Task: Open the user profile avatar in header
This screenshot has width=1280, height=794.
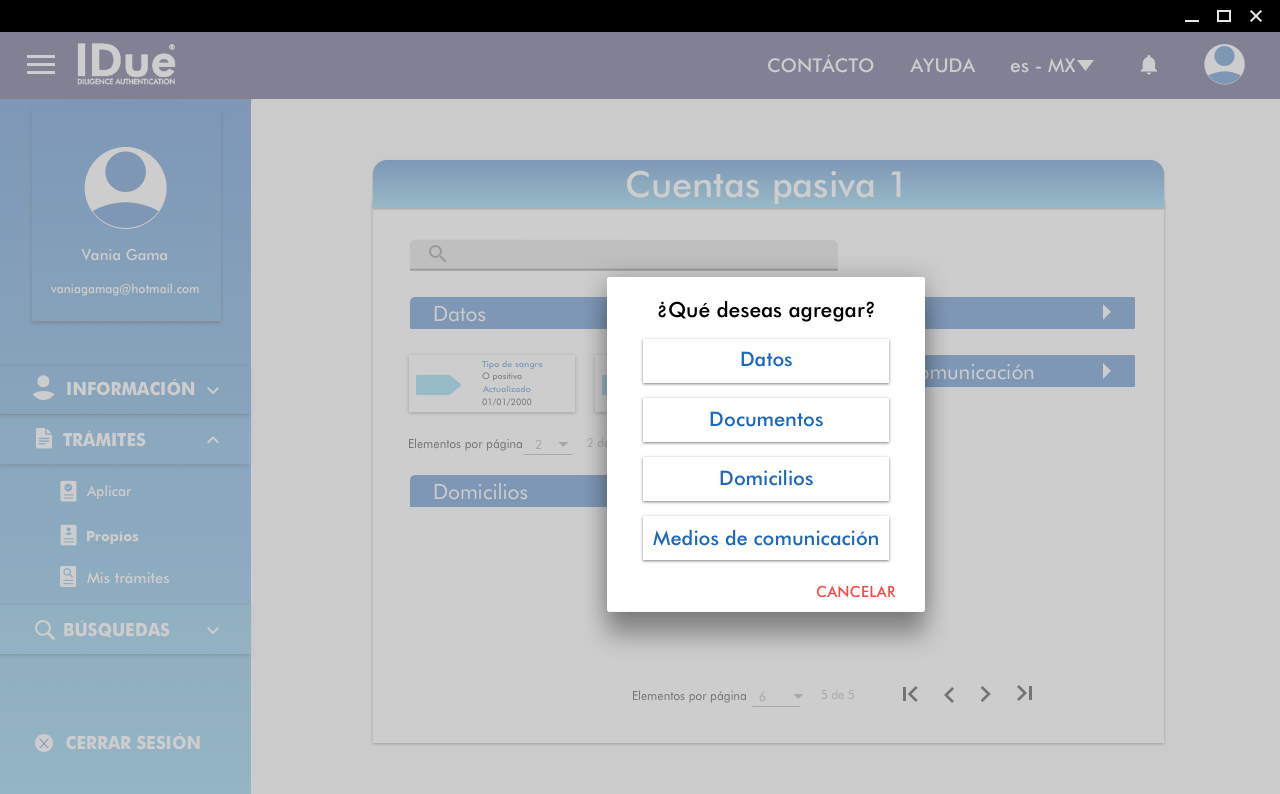Action: coord(1224,65)
